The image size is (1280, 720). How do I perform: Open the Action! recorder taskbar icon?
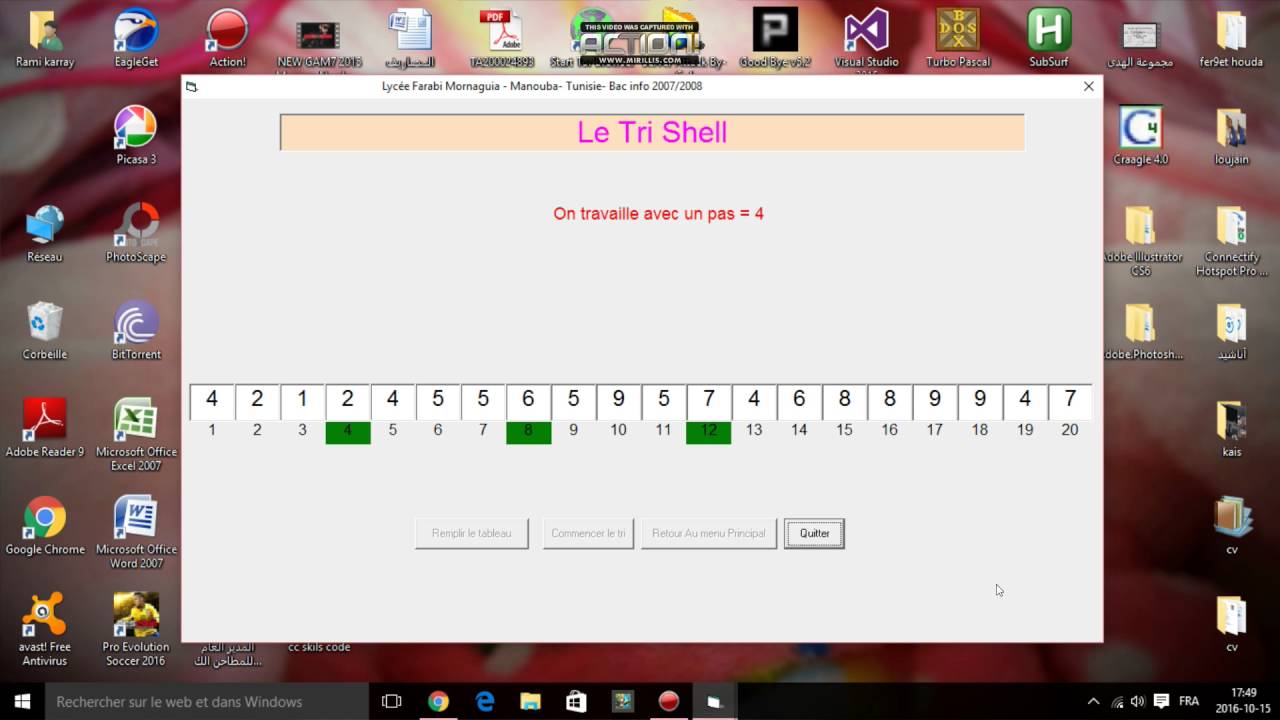pyautogui.click(x=669, y=701)
